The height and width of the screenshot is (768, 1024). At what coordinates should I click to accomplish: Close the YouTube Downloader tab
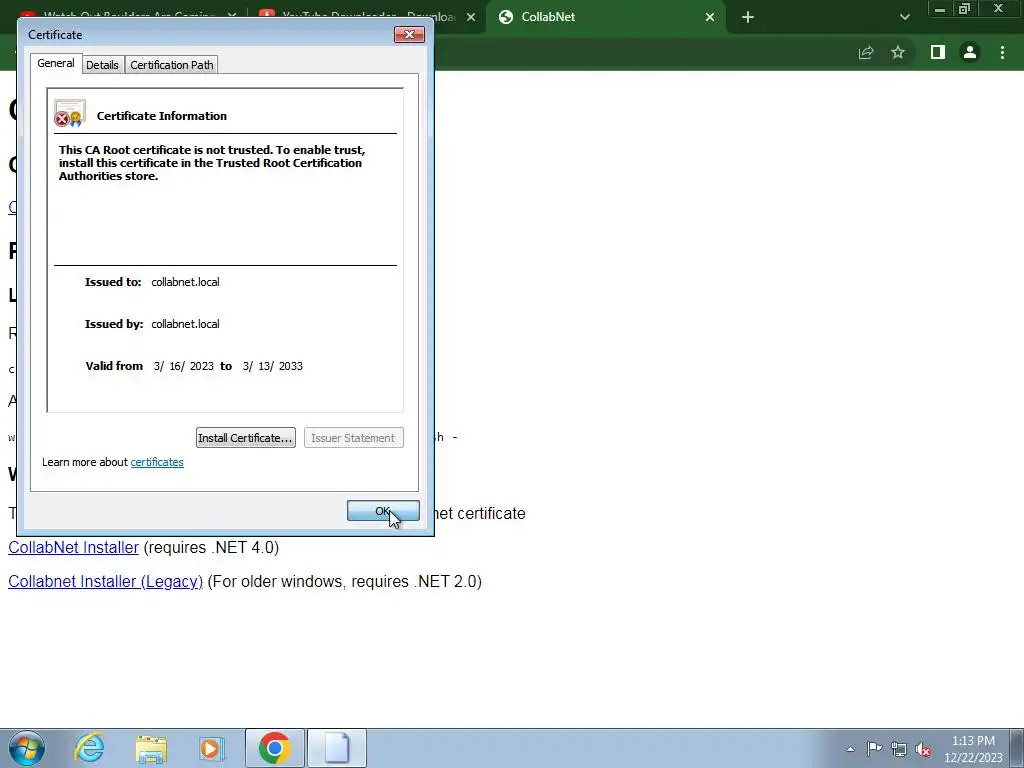471,17
